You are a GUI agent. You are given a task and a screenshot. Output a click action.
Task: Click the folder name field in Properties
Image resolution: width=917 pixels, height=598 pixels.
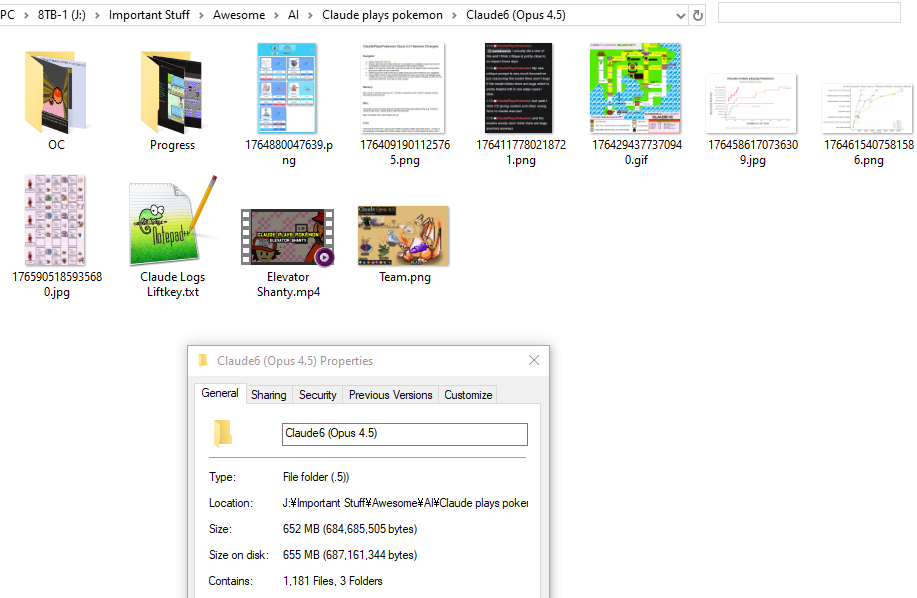[x=405, y=434]
